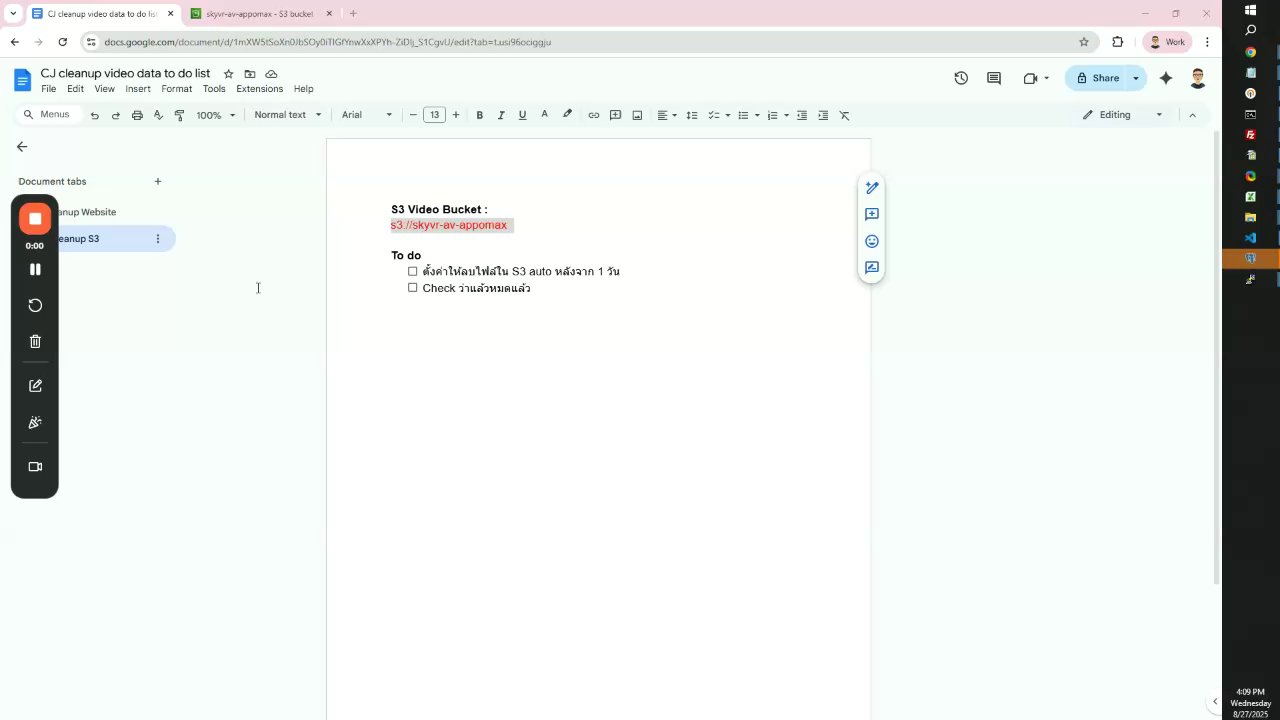Open the Tools menu
The height and width of the screenshot is (720, 1280).
click(x=214, y=89)
